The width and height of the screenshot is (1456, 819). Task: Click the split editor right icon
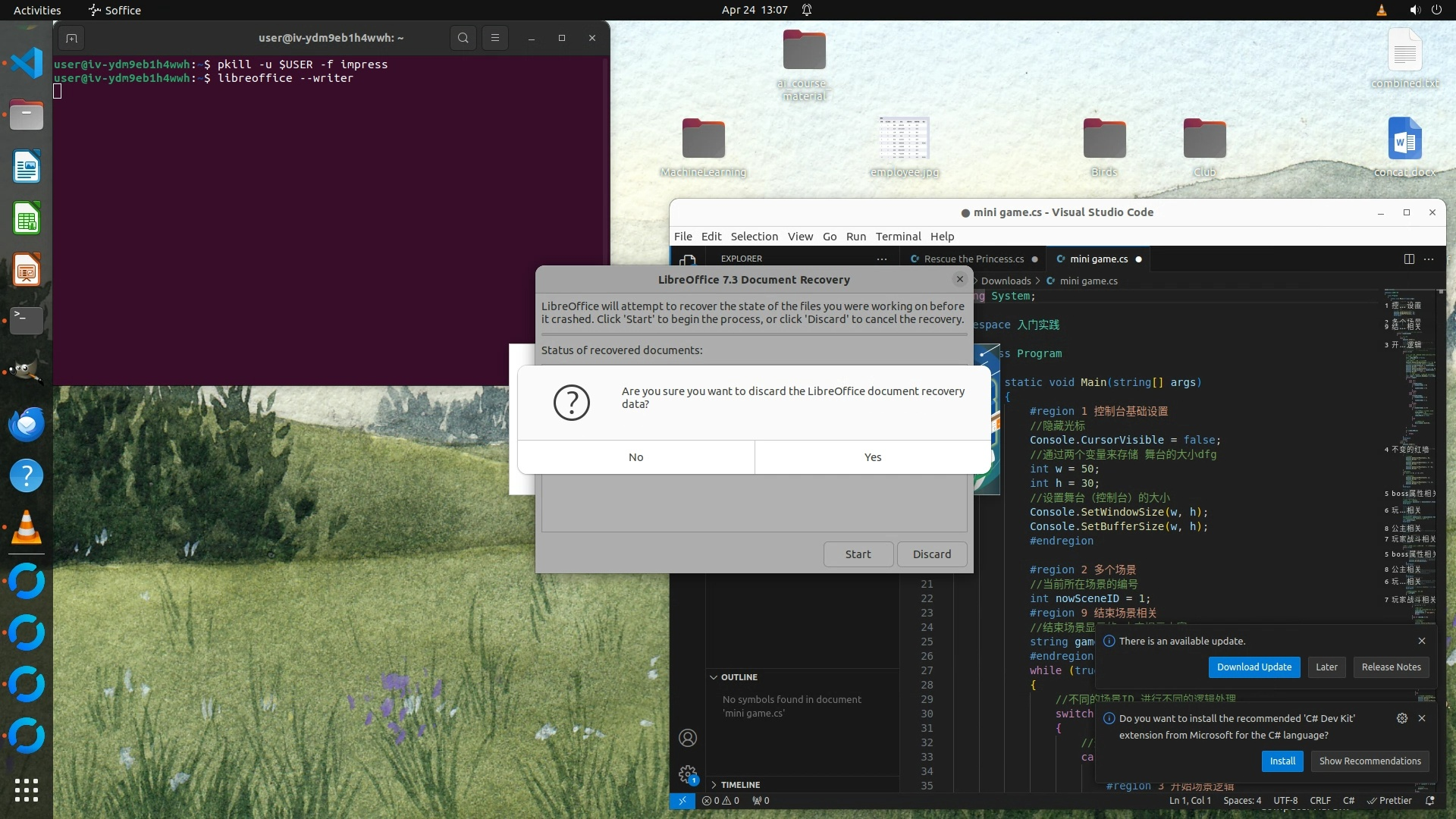(1409, 259)
